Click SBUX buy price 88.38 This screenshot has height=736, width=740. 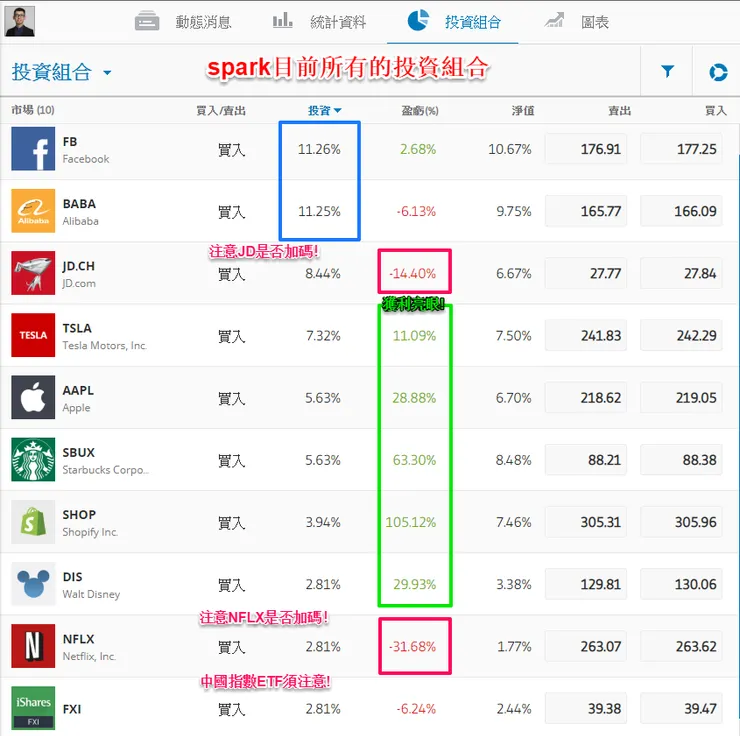pyautogui.click(x=681, y=460)
